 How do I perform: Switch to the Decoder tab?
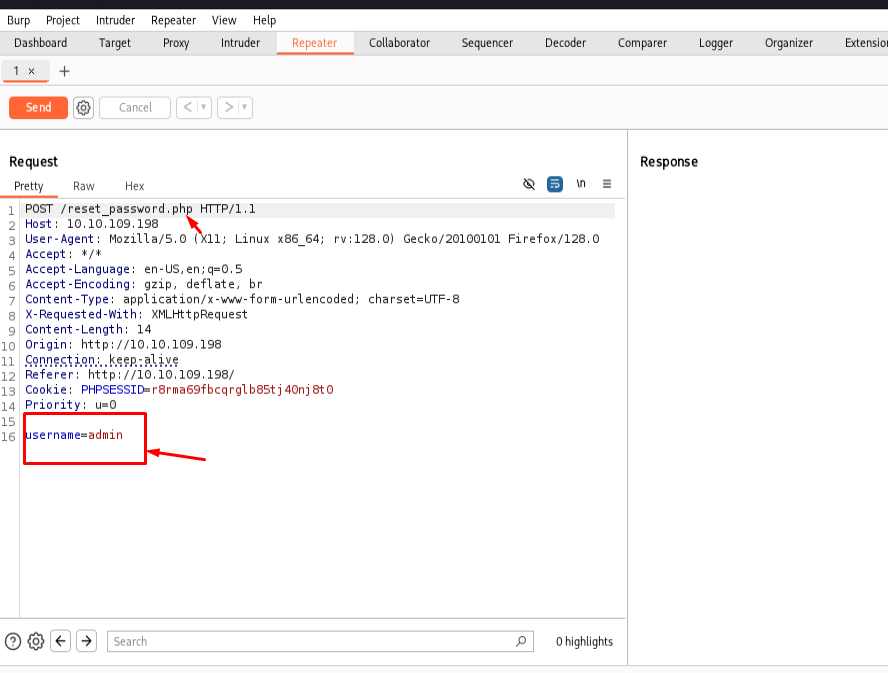pos(565,43)
